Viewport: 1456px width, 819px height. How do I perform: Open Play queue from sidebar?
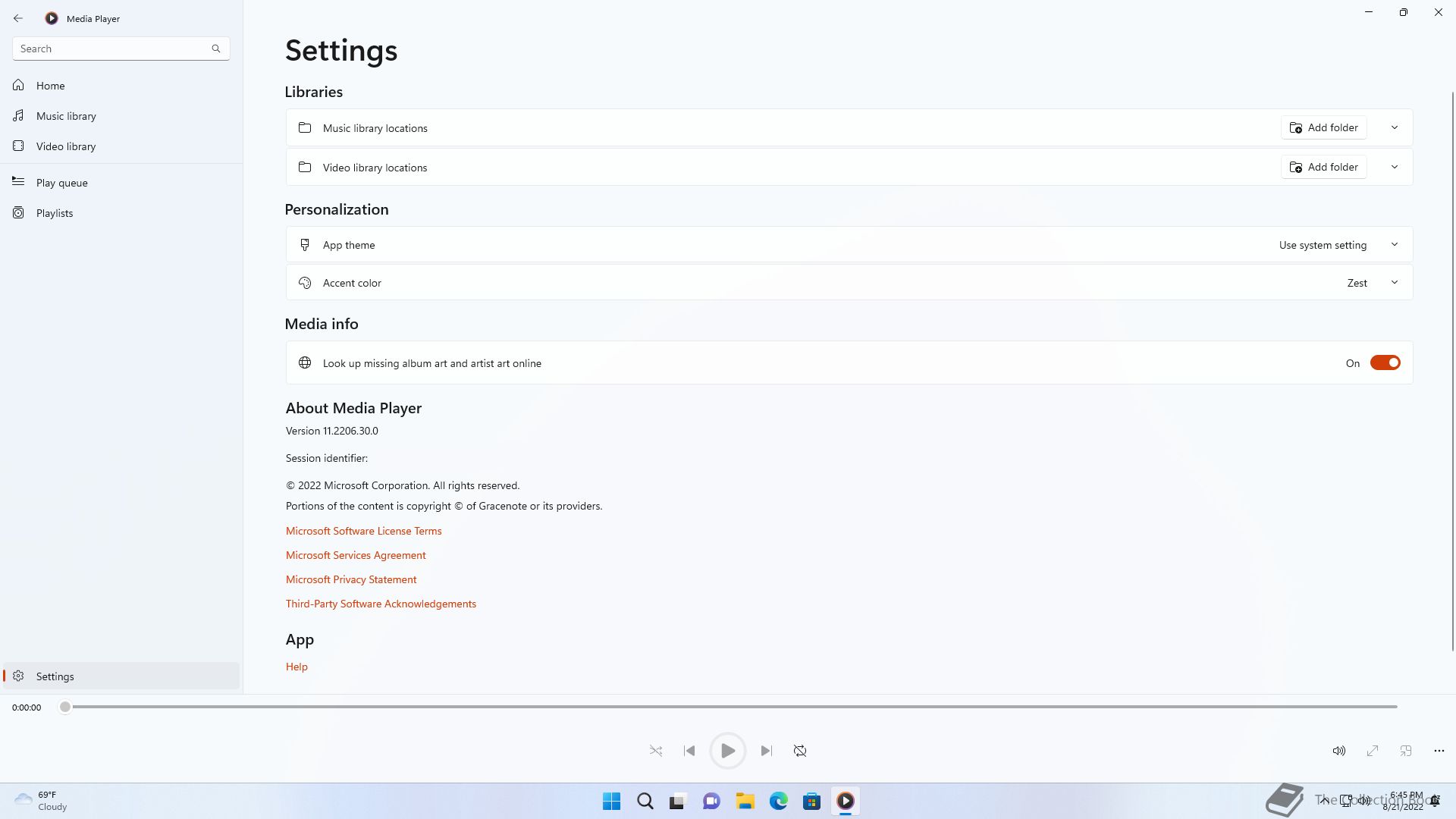point(61,183)
